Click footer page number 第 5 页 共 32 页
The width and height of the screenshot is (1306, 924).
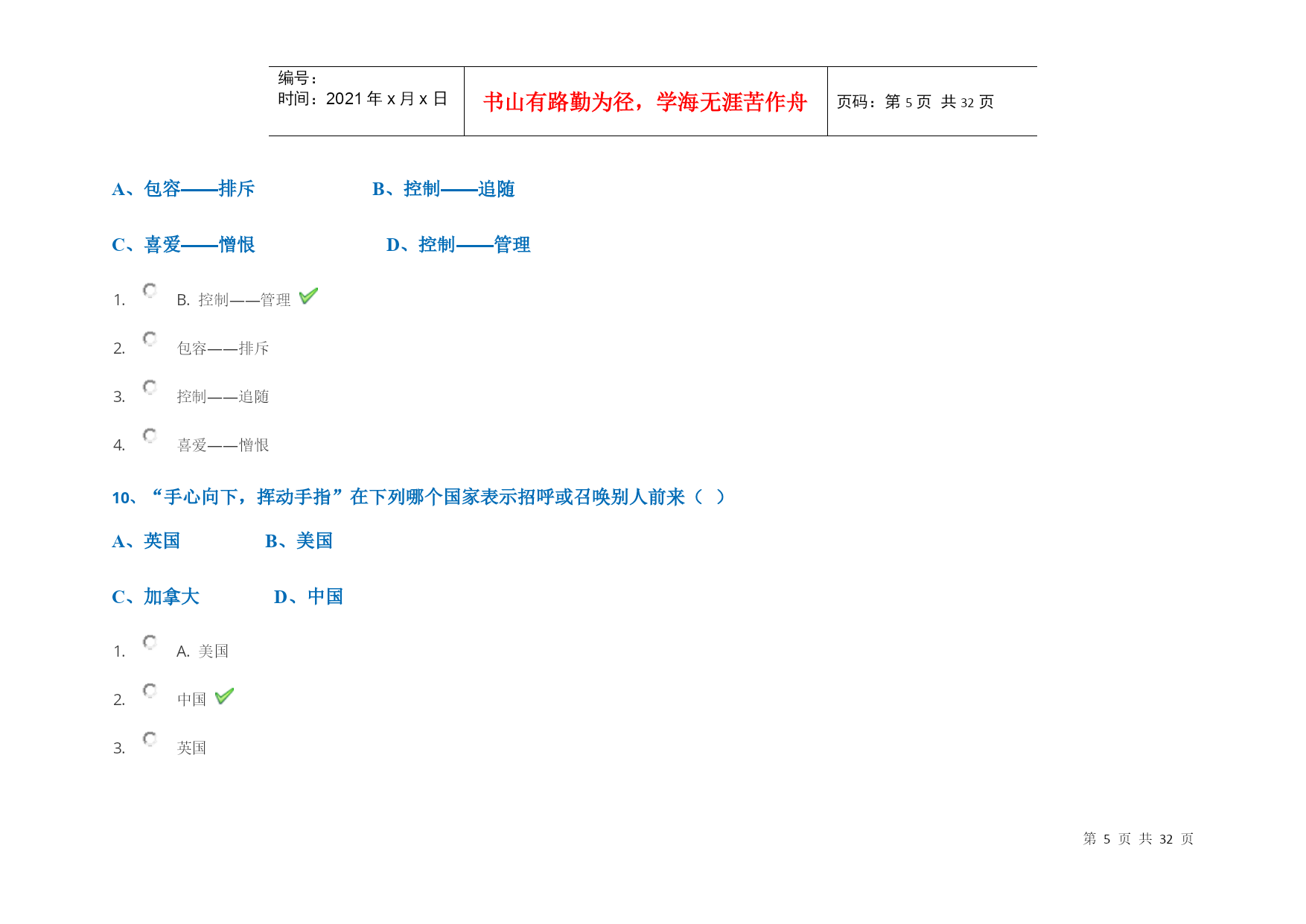pos(1138,839)
